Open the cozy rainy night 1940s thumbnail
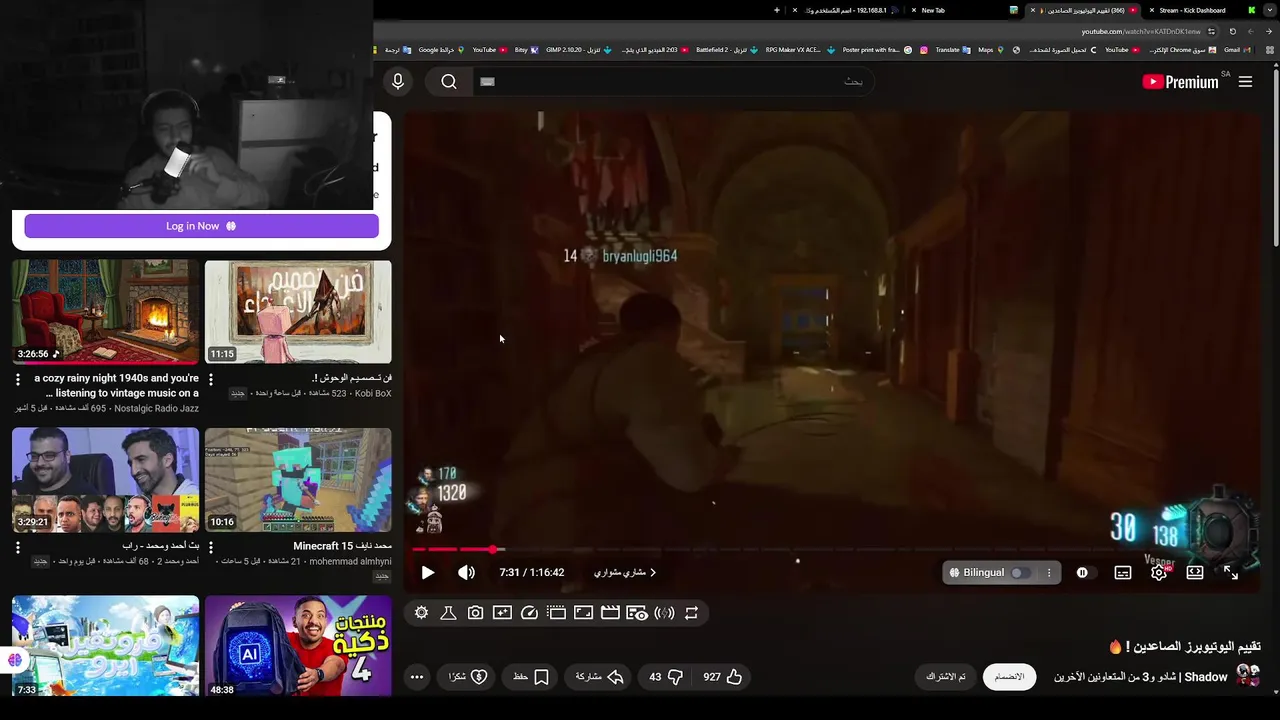Viewport: 1280px width, 720px height. 105,312
